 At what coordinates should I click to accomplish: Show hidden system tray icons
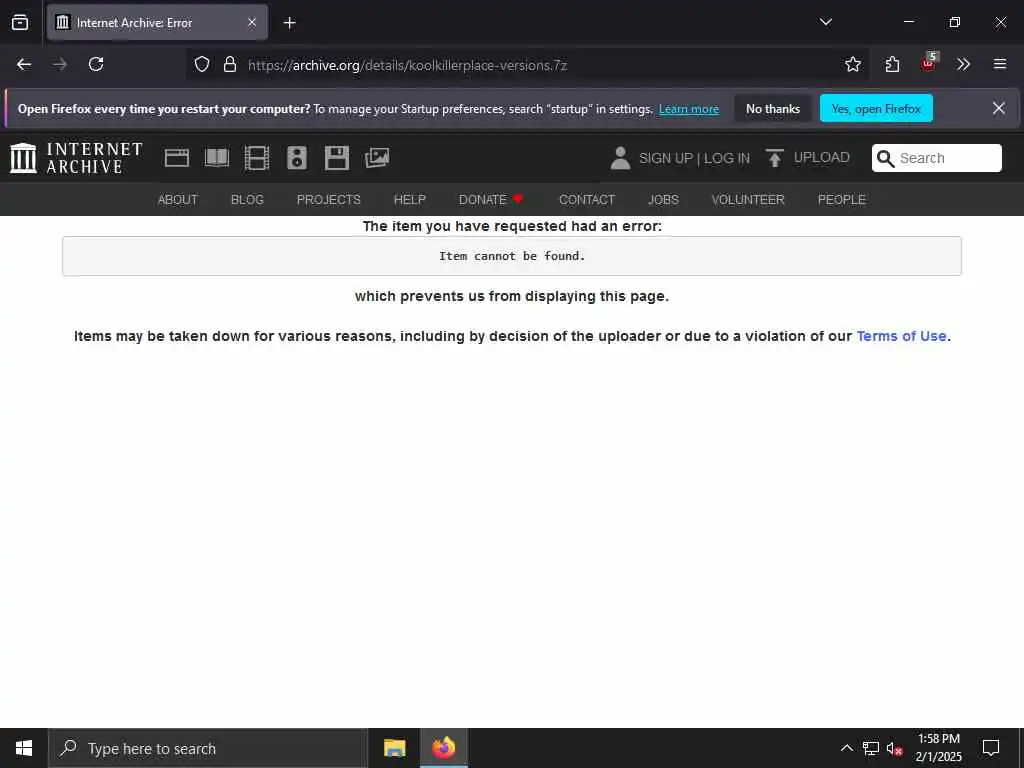click(846, 748)
